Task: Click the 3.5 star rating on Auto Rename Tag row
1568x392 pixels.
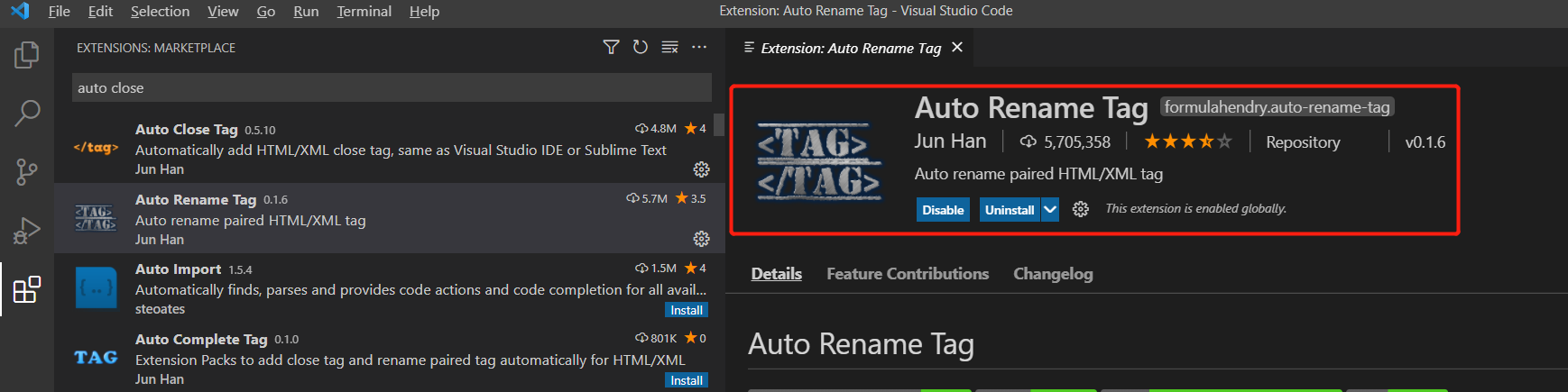Action: coord(690,198)
